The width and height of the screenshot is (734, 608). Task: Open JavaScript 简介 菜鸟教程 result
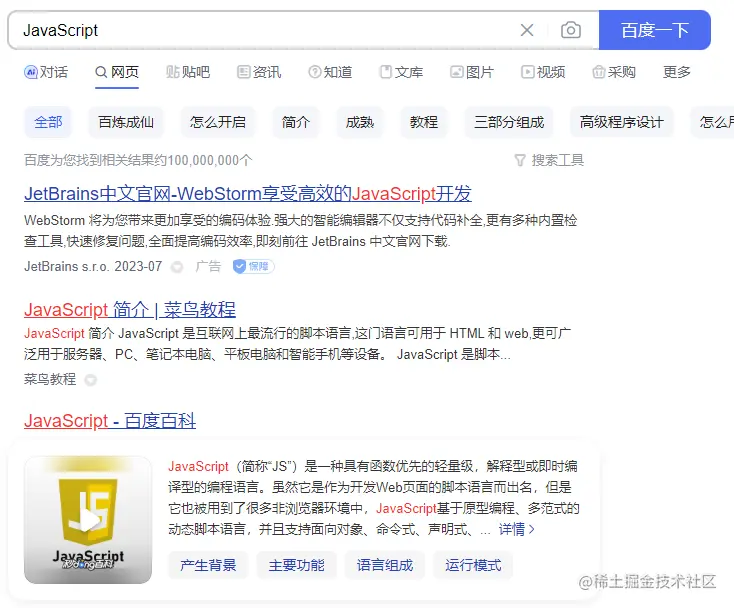pos(130,309)
